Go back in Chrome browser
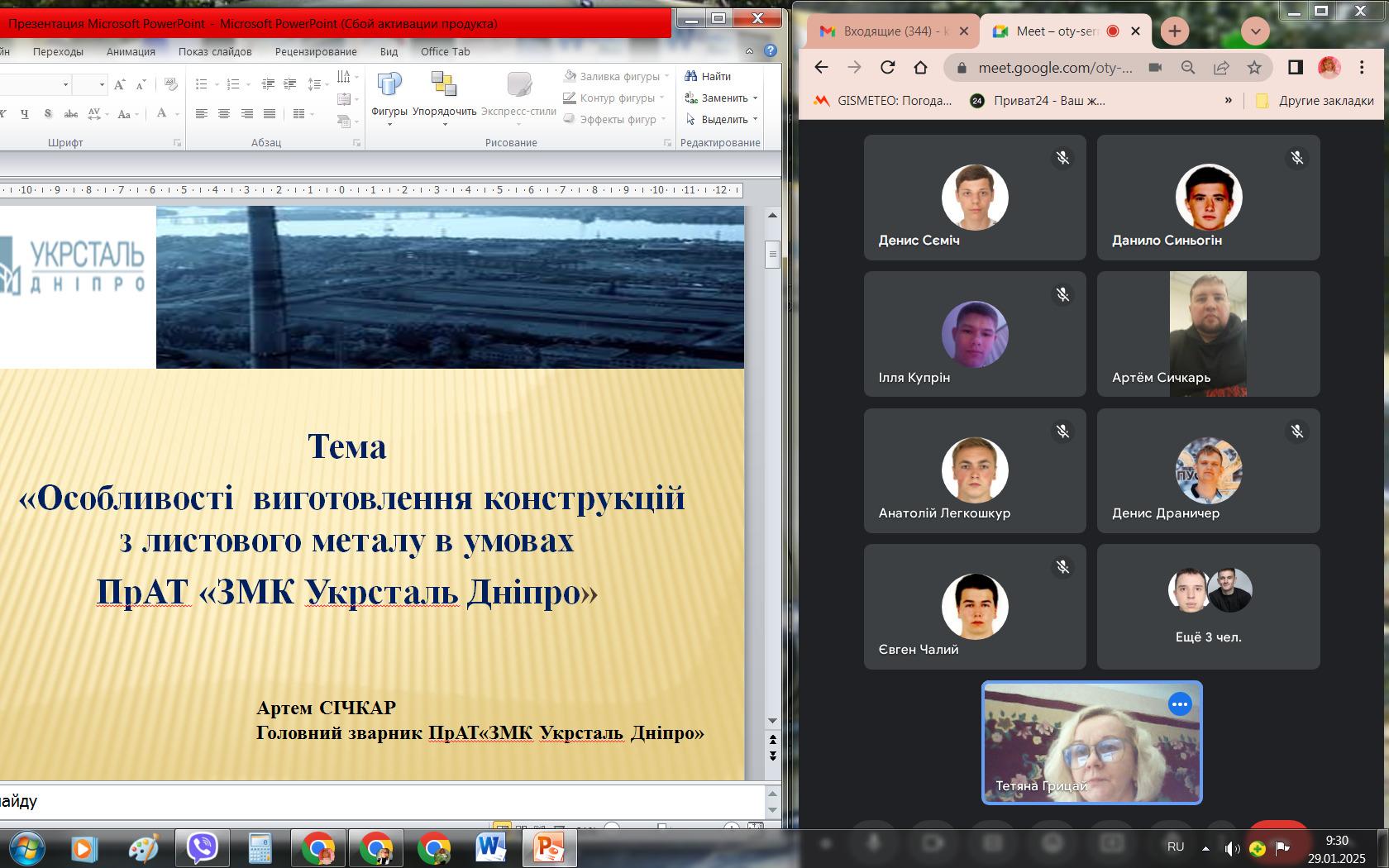Image resolution: width=1389 pixels, height=868 pixels. coord(821,67)
